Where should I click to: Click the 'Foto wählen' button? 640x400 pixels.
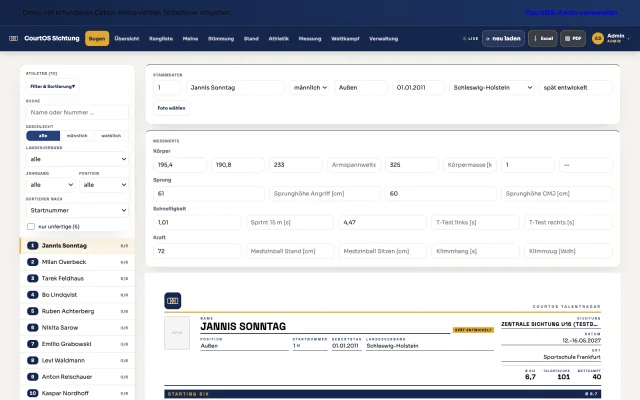[x=171, y=108]
